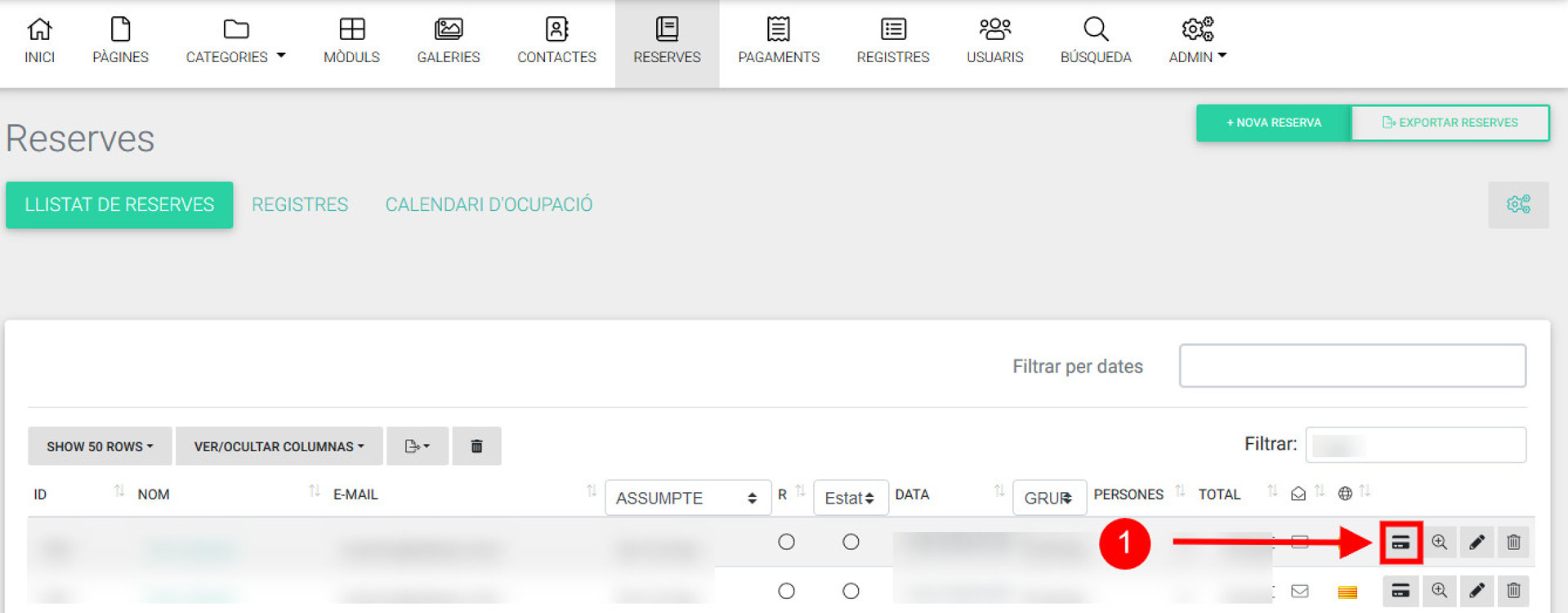The image size is (1568, 613).
Task: Go to the Inici home icon
Action: click(x=39, y=41)
